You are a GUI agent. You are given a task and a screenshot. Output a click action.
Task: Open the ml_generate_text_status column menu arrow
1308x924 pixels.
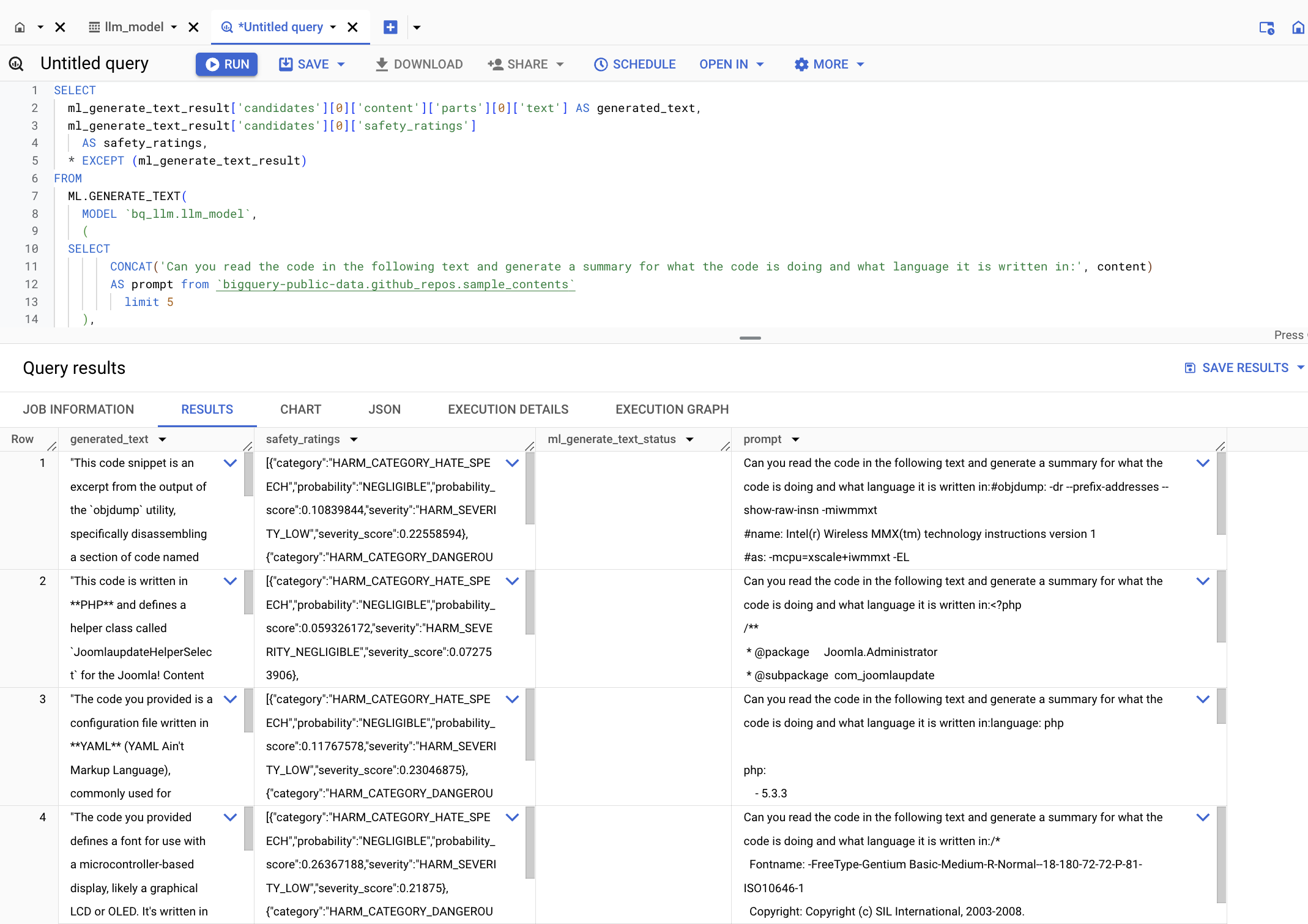point(689,439)
